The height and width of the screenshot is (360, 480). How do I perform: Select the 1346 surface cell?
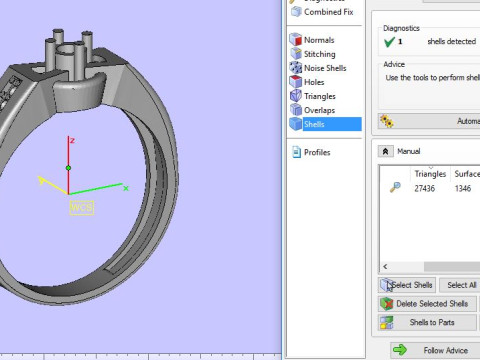(x=463, y=188)
